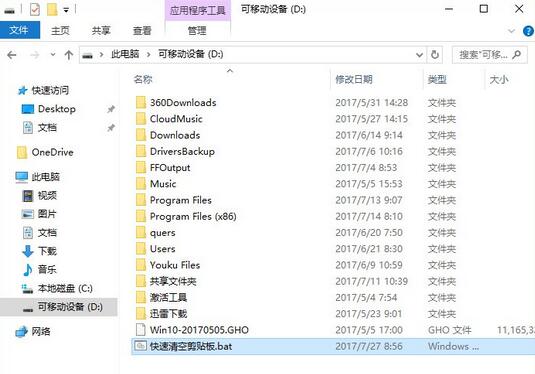Open 视频 under 此电脑

47,196
